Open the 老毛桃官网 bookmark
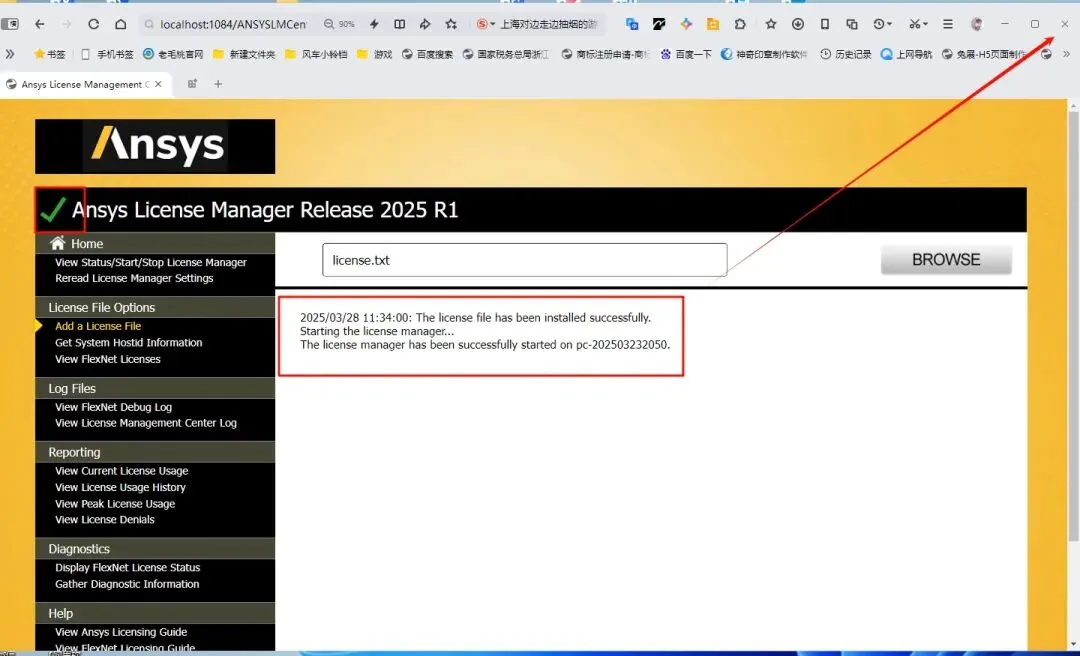Image resolution: width=1080 pixels, height=656 pixels. click(173, 54)
